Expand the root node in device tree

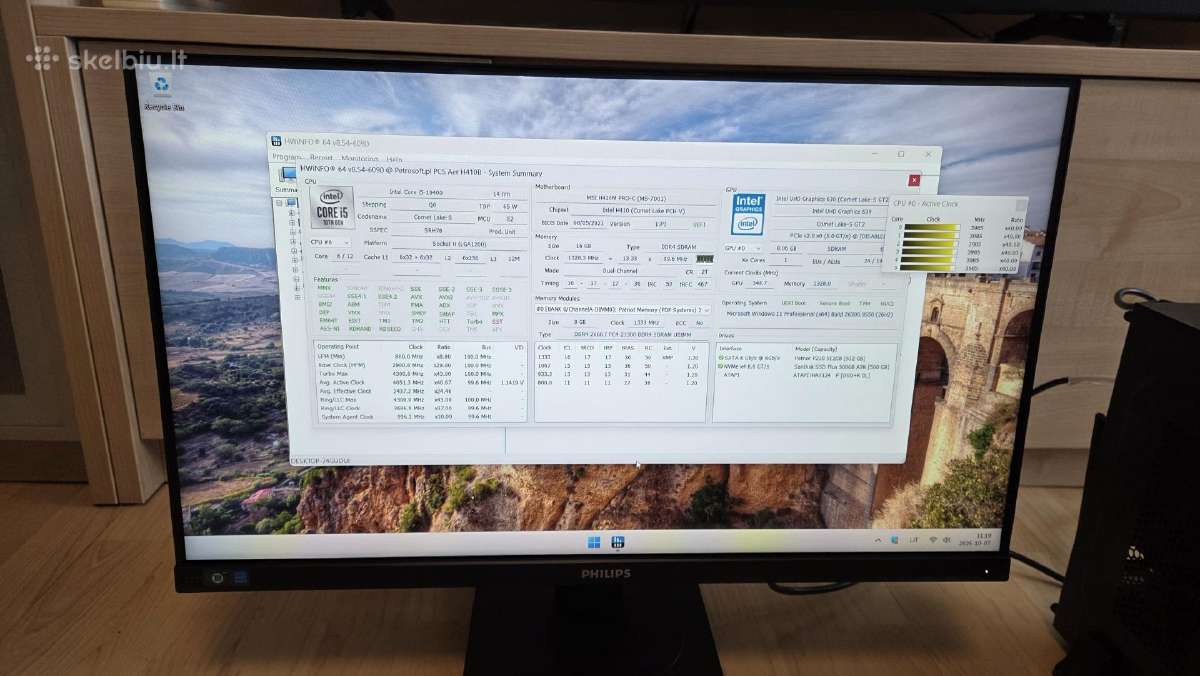click(x=281, y=201)
